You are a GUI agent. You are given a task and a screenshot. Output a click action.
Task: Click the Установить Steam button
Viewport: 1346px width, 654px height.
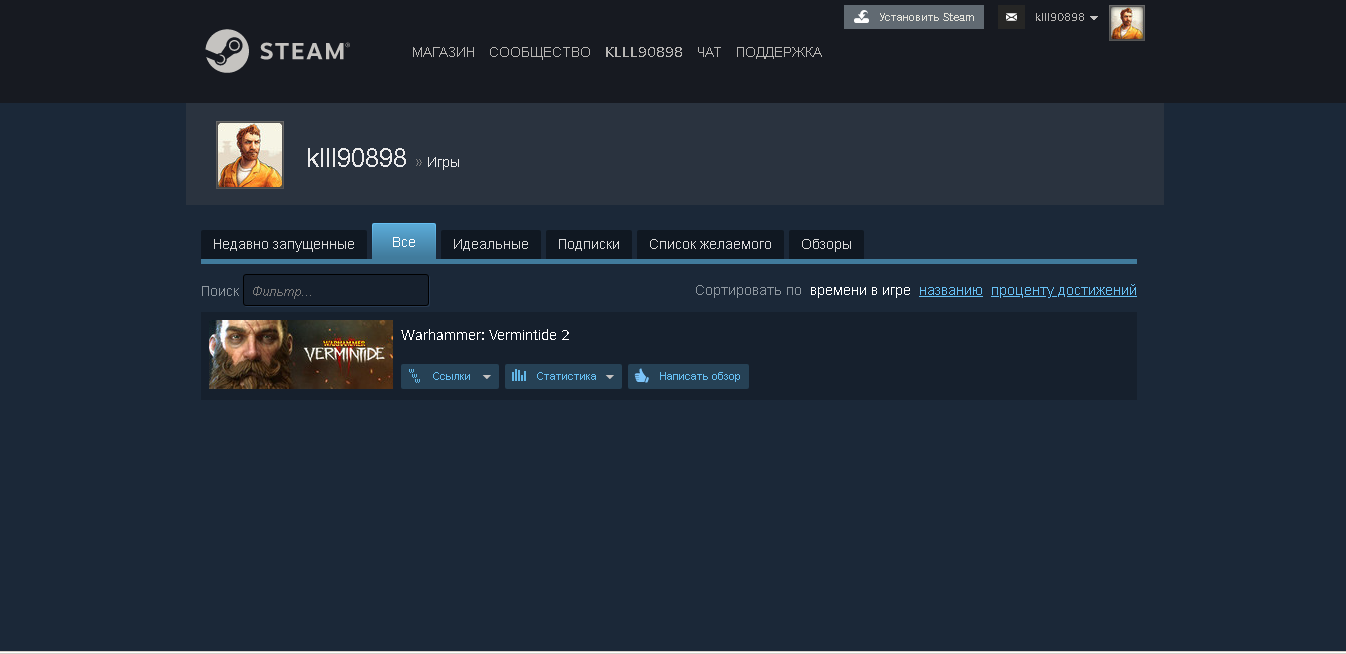pos(914,17)
